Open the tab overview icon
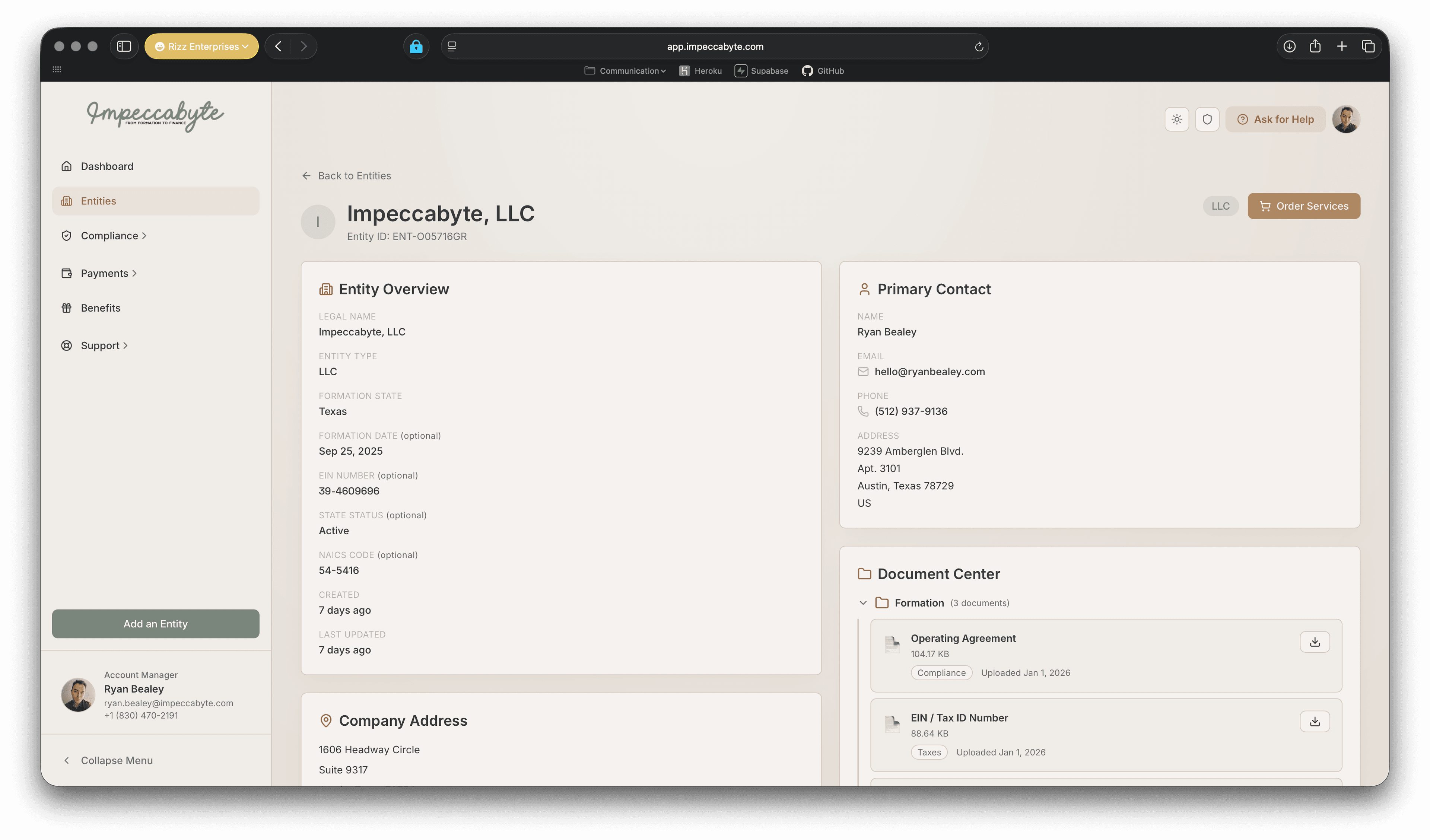This screenshot has height=840, width=1430. pyautogui.click(x=1367, y=47)
